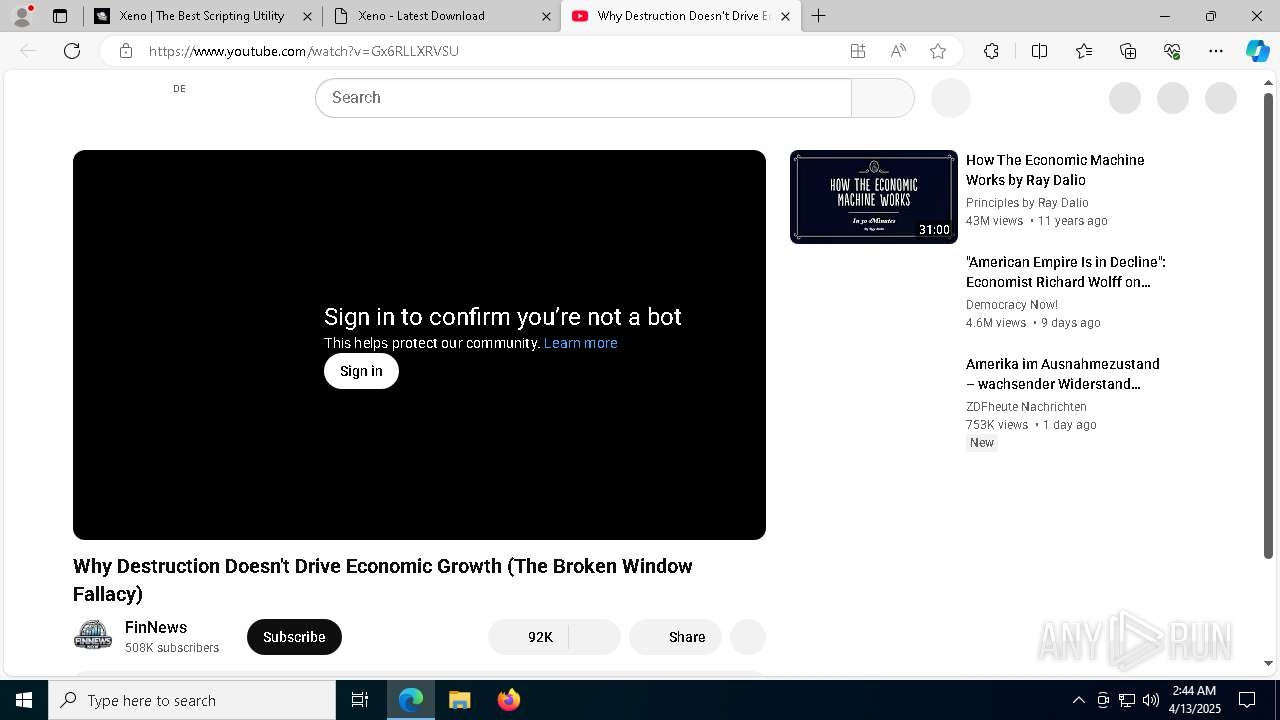View site information via the lock icon
Image resolution: width=1280 pixels, height=720 pixels.
coord(126,51)
